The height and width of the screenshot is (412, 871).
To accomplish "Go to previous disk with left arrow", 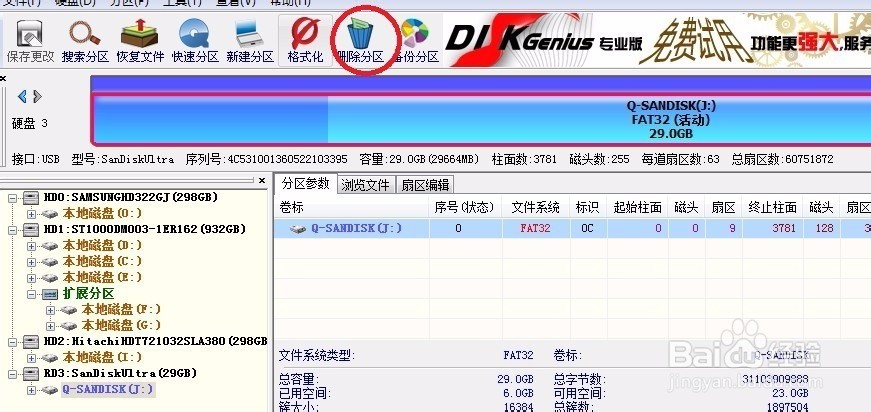I will point(22,97).
